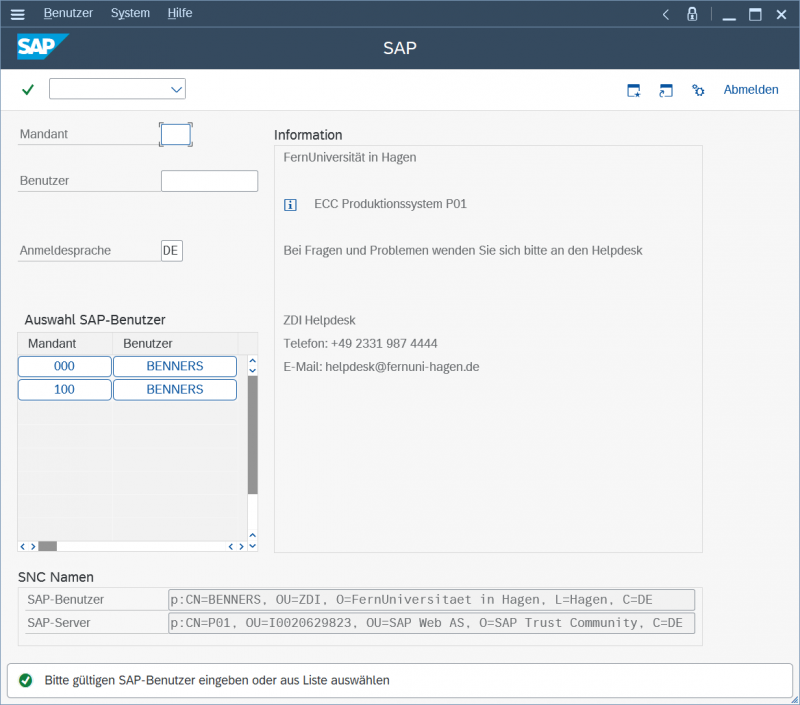The image size is (800, 705).
Task: Click the Abmelden button
Action: pos(751,90)
